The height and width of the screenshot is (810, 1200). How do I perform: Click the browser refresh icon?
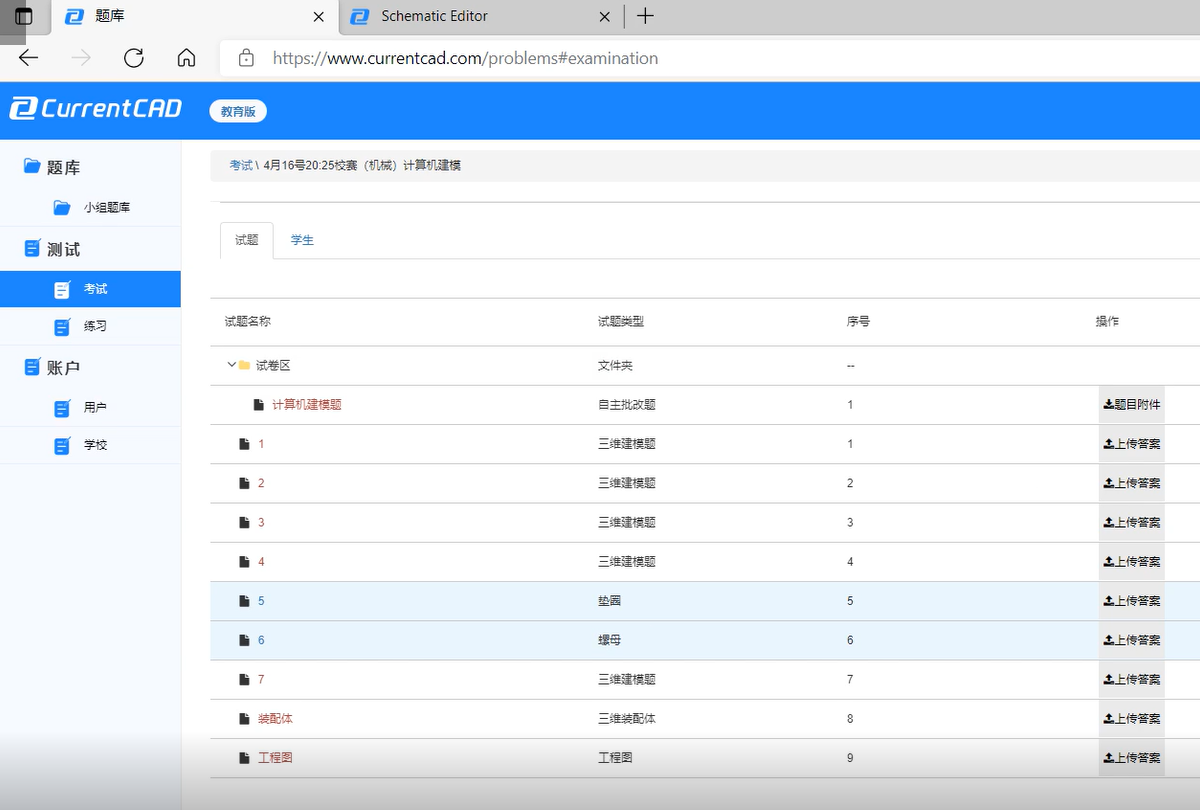[x=134, y=58]
